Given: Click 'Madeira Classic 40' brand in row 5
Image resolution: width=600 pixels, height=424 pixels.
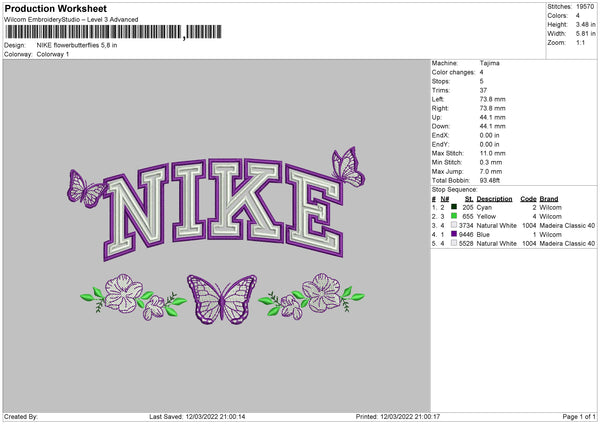Looking at the screenshot, I should pyautogui.click(x=567, y=243).
